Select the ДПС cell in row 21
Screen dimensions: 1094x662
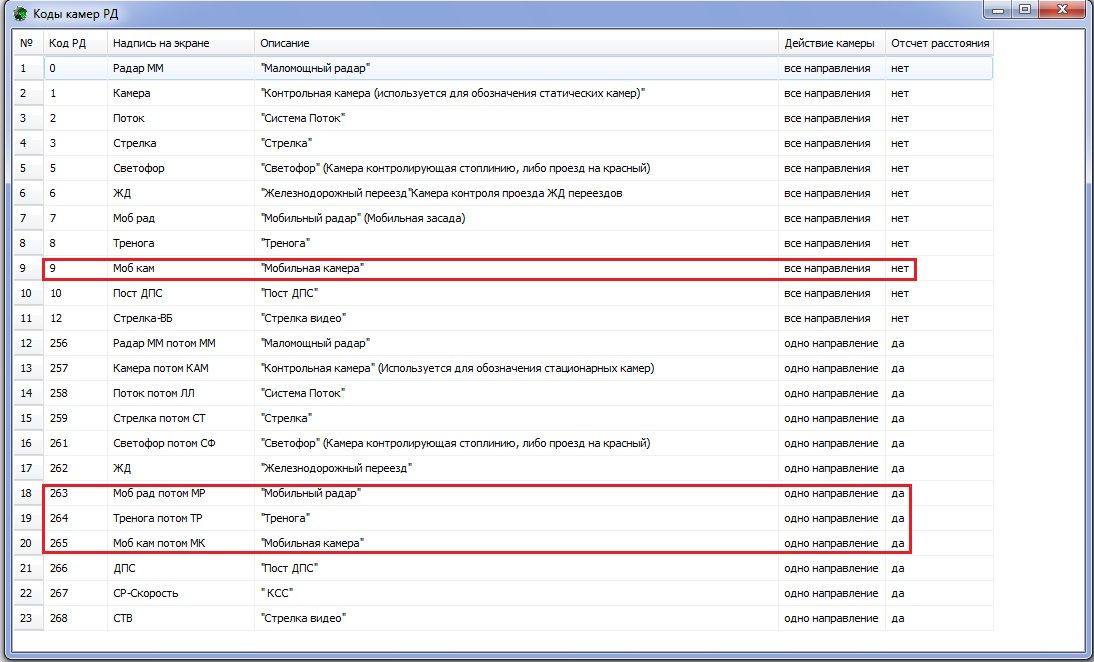click(x=181, y=569)
